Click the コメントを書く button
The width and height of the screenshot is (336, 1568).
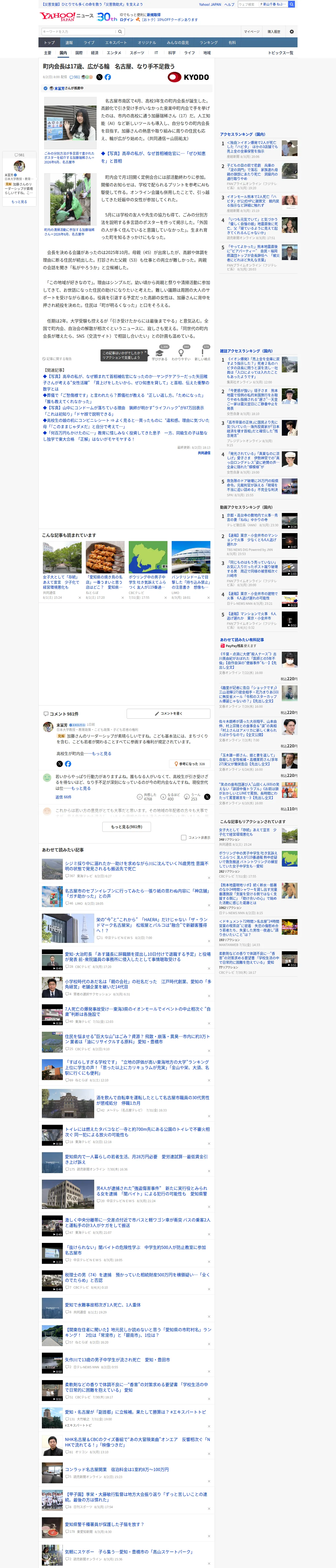click(168, 713)
